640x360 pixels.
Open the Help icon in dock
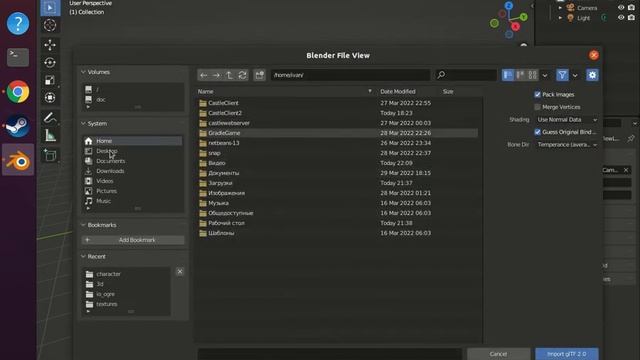pos(18,24)
